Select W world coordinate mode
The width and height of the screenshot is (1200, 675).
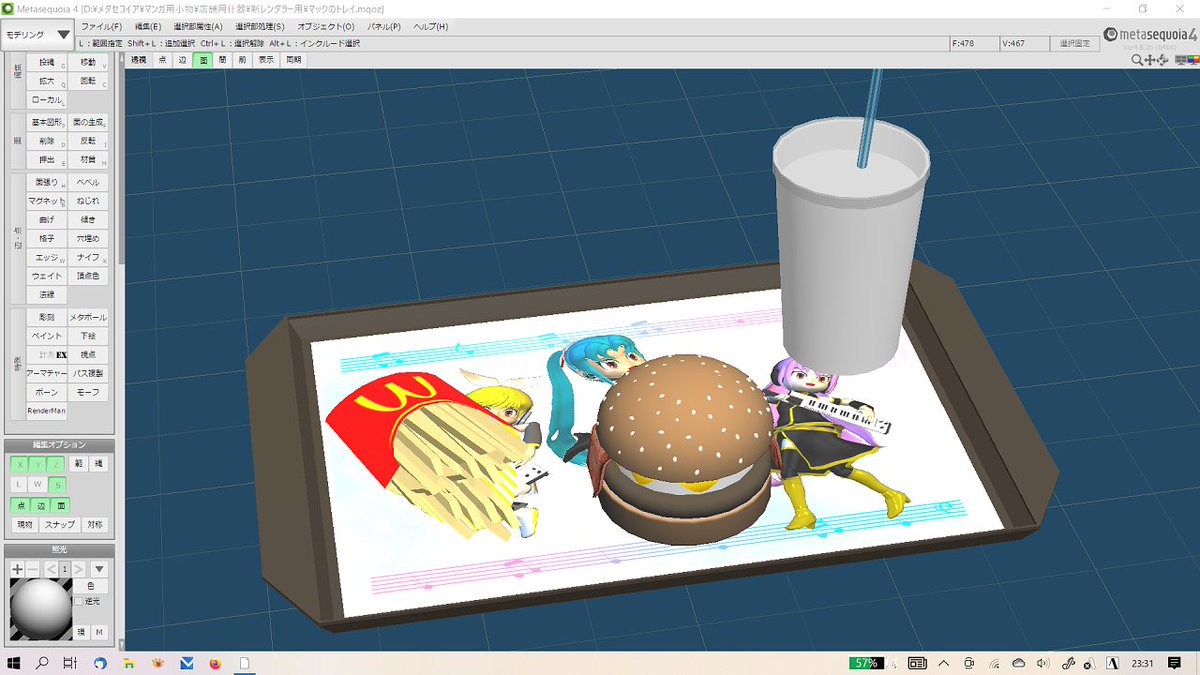click(40, 484)
